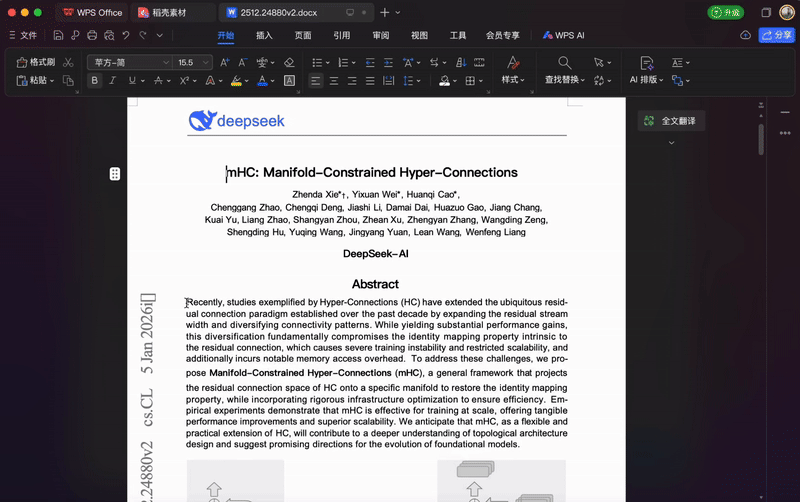Click the green 升级 upgrade button

(726, 12)
